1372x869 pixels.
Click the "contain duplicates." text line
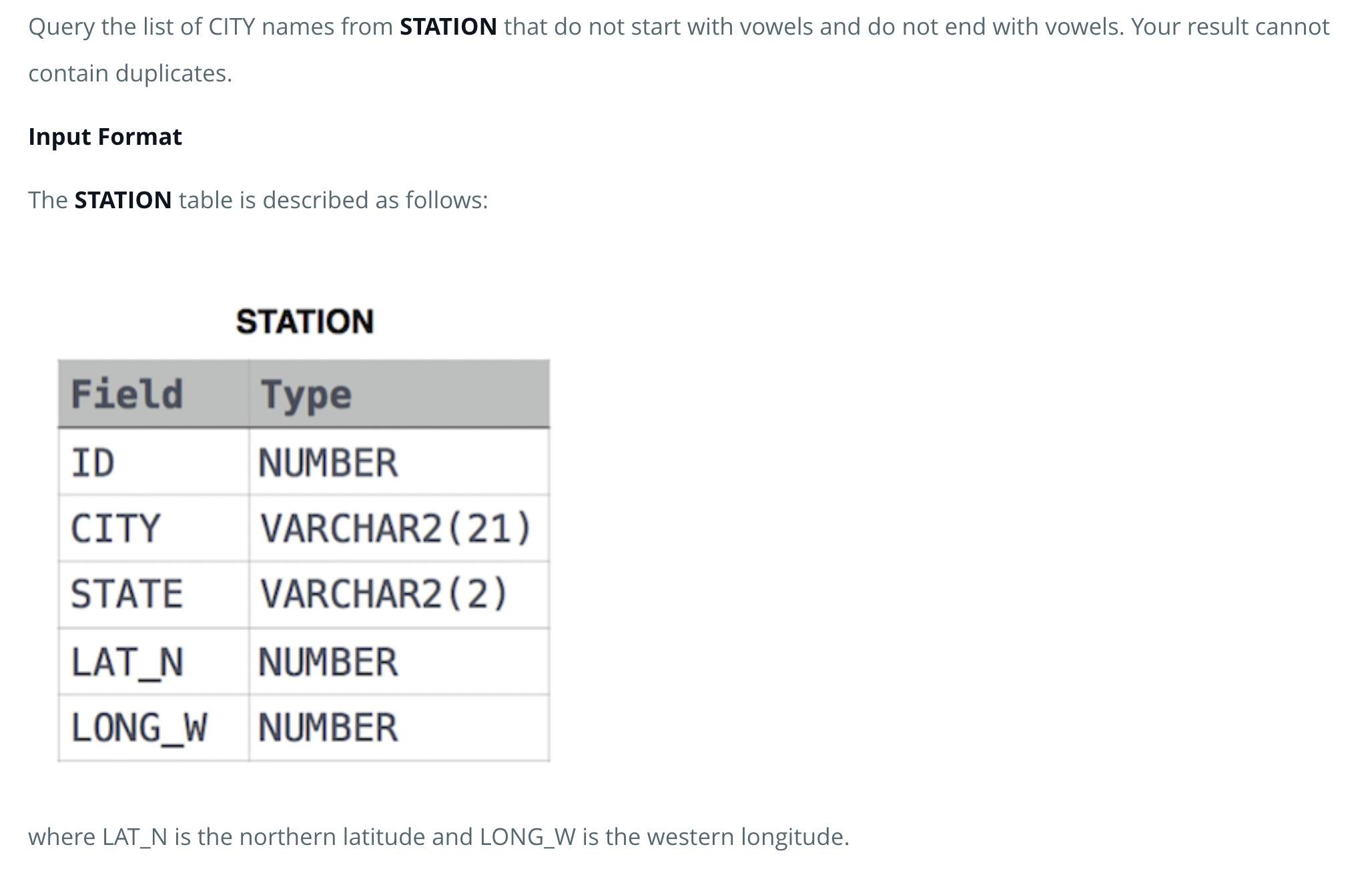tap(130, 73)
